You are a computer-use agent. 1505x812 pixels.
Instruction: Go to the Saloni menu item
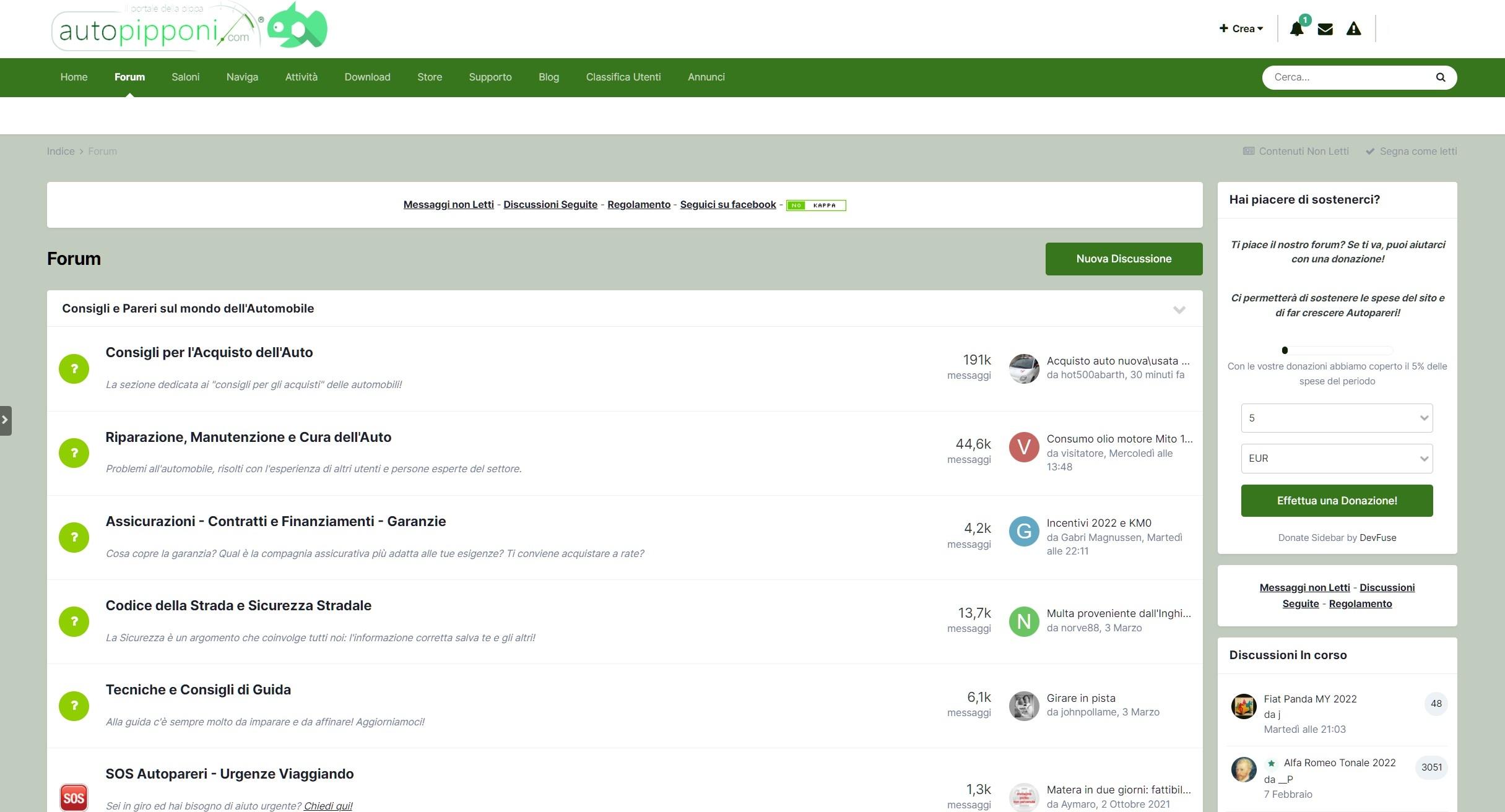185,77
